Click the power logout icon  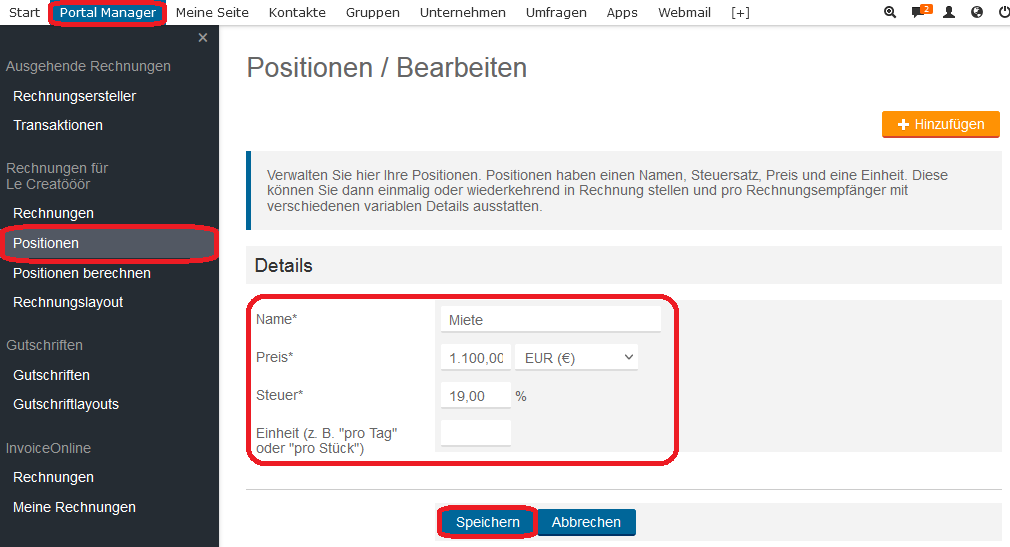(1004, 12)
